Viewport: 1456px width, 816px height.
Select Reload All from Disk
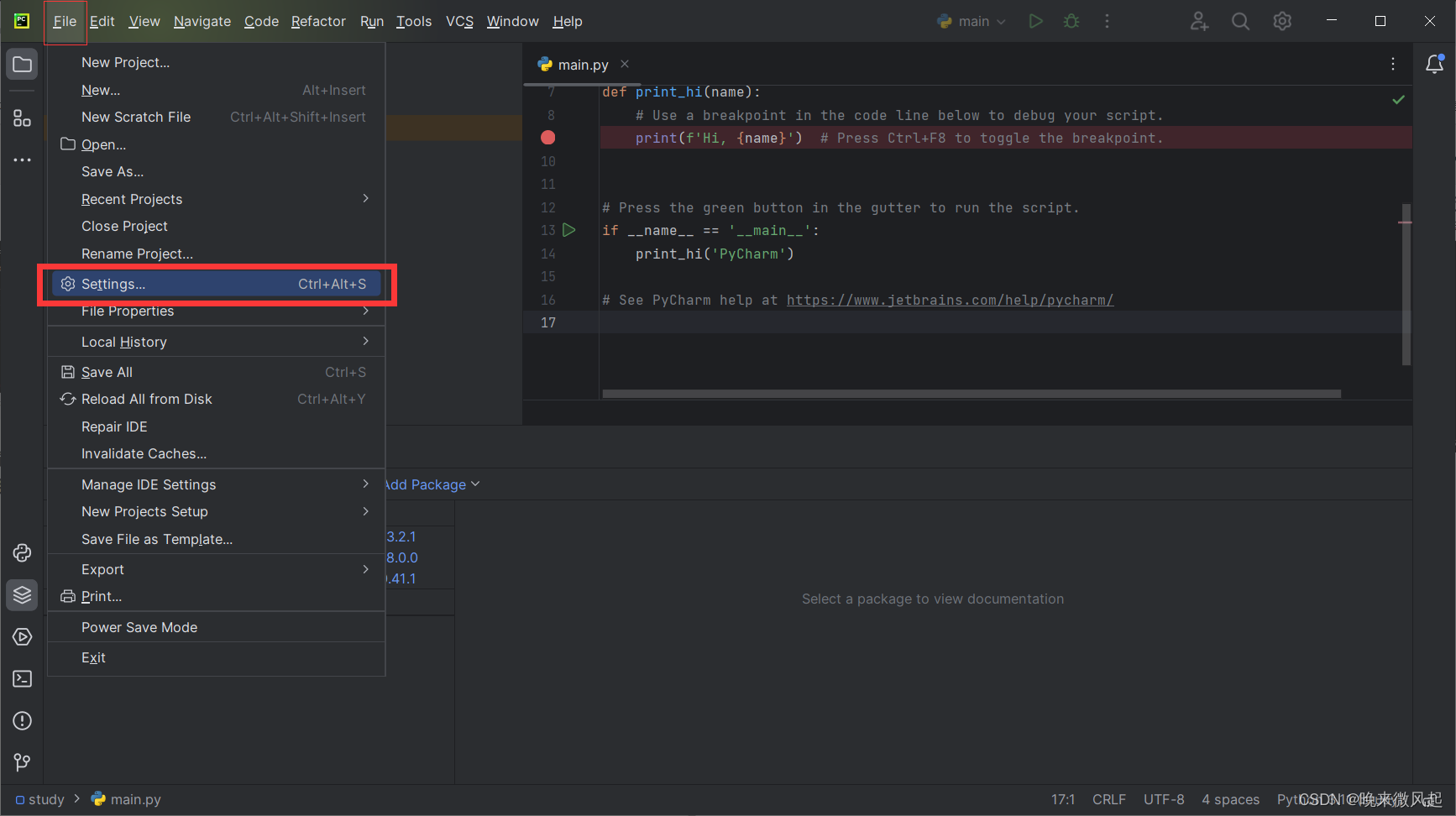point(217,399)
